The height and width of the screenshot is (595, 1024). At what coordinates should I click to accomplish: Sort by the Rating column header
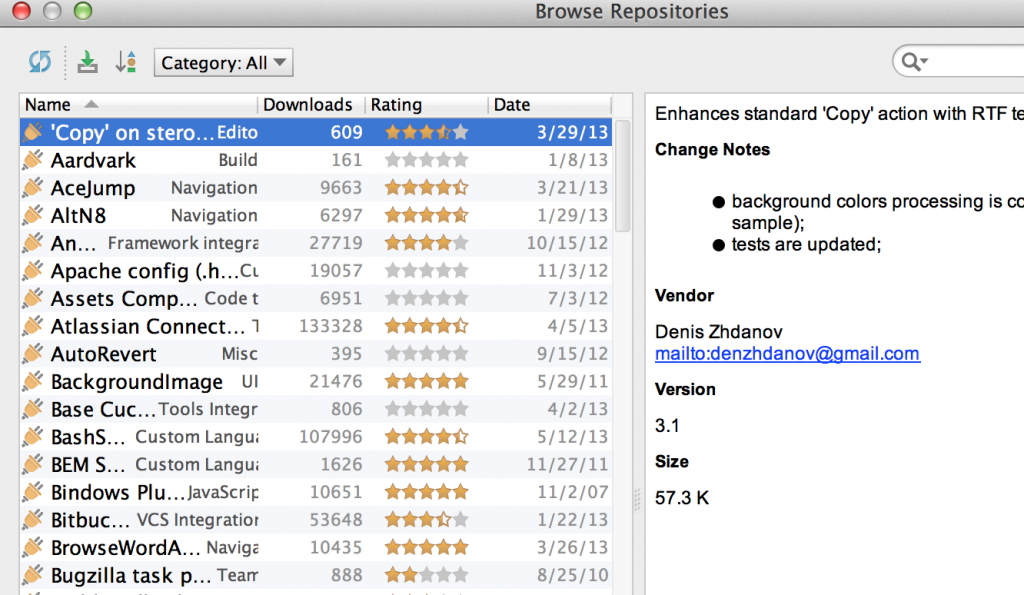pos(426,105)
